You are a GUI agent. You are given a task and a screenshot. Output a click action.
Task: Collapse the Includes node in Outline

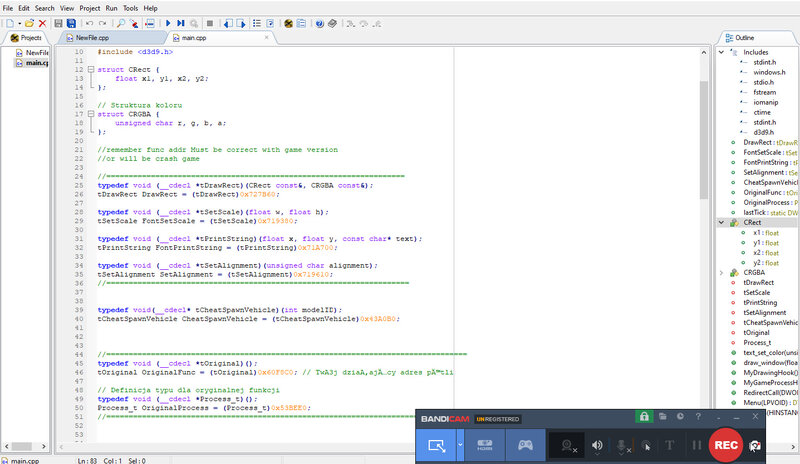pyautogui.click(x=722, y=52)
